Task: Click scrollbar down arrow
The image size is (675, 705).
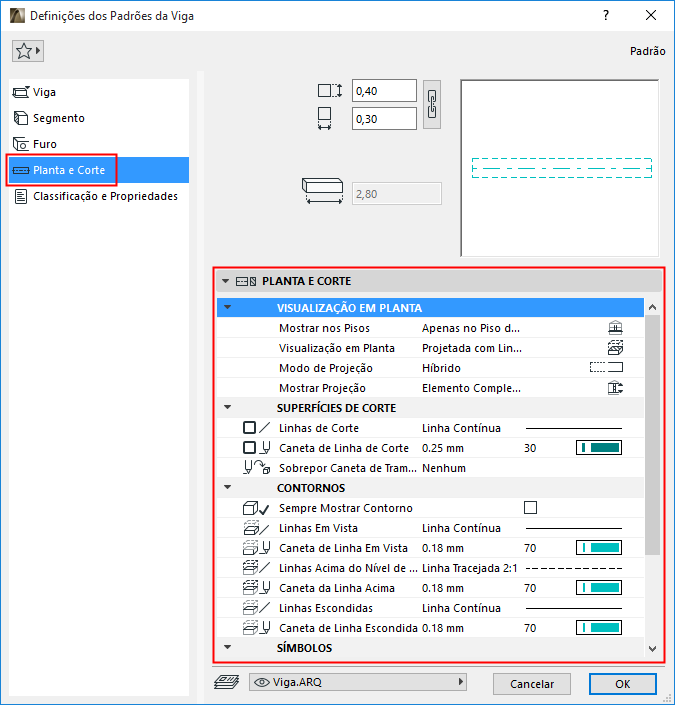Action: (x=653, y=648)
